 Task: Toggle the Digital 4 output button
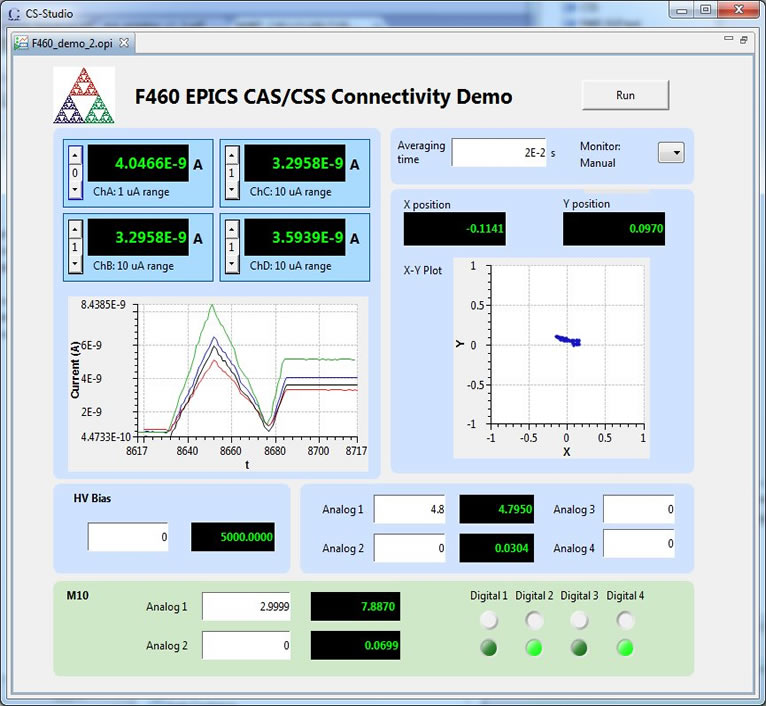625,620
